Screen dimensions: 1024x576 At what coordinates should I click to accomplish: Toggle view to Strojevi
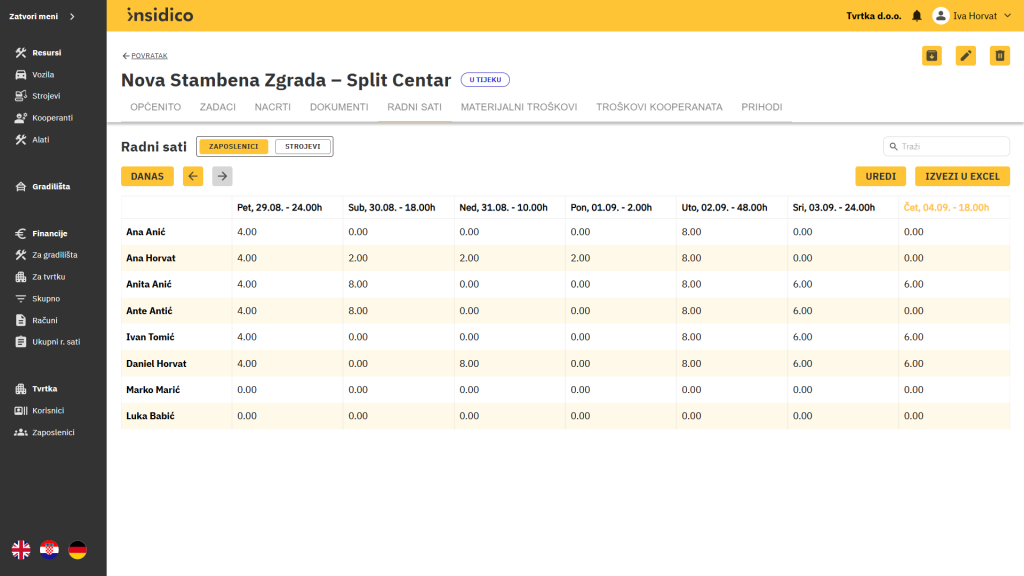[302, 147]
